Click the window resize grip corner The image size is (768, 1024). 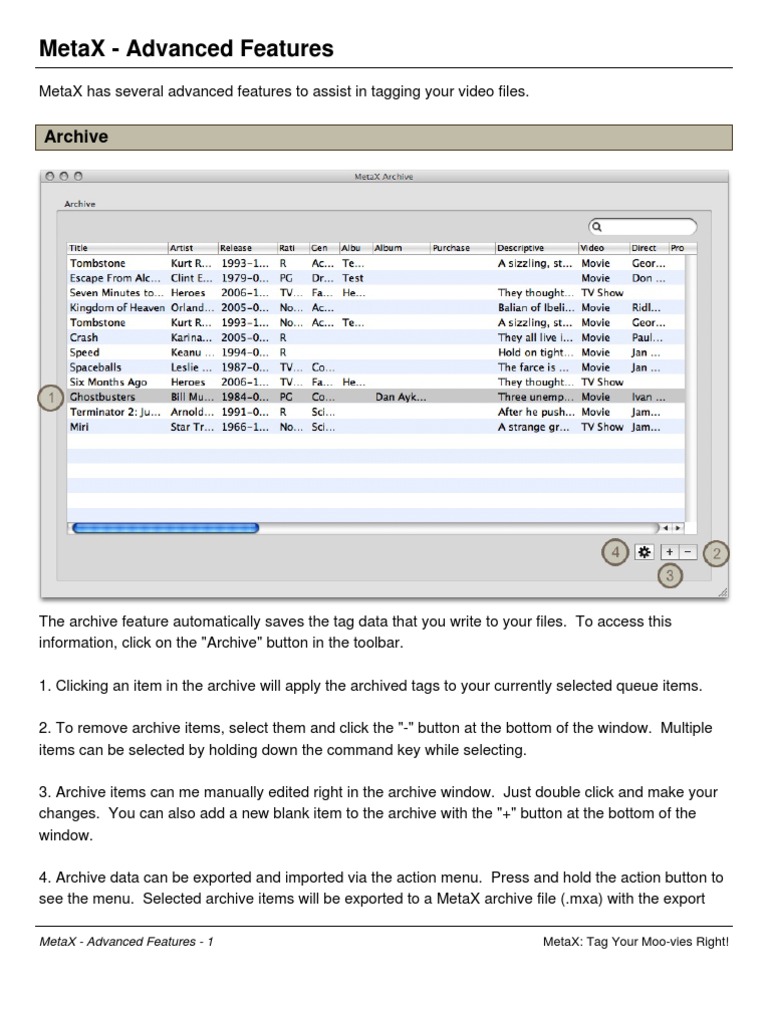pos(722,592)
